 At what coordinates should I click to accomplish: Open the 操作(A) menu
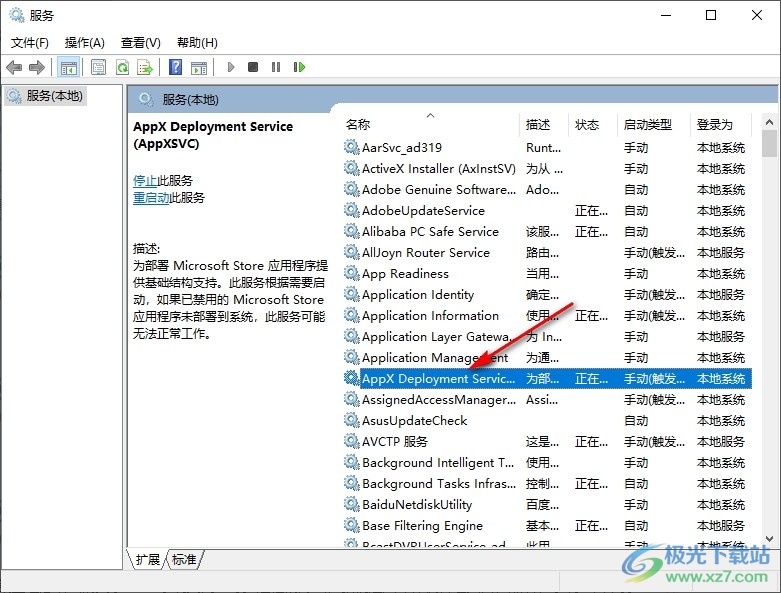coord(85,43)
